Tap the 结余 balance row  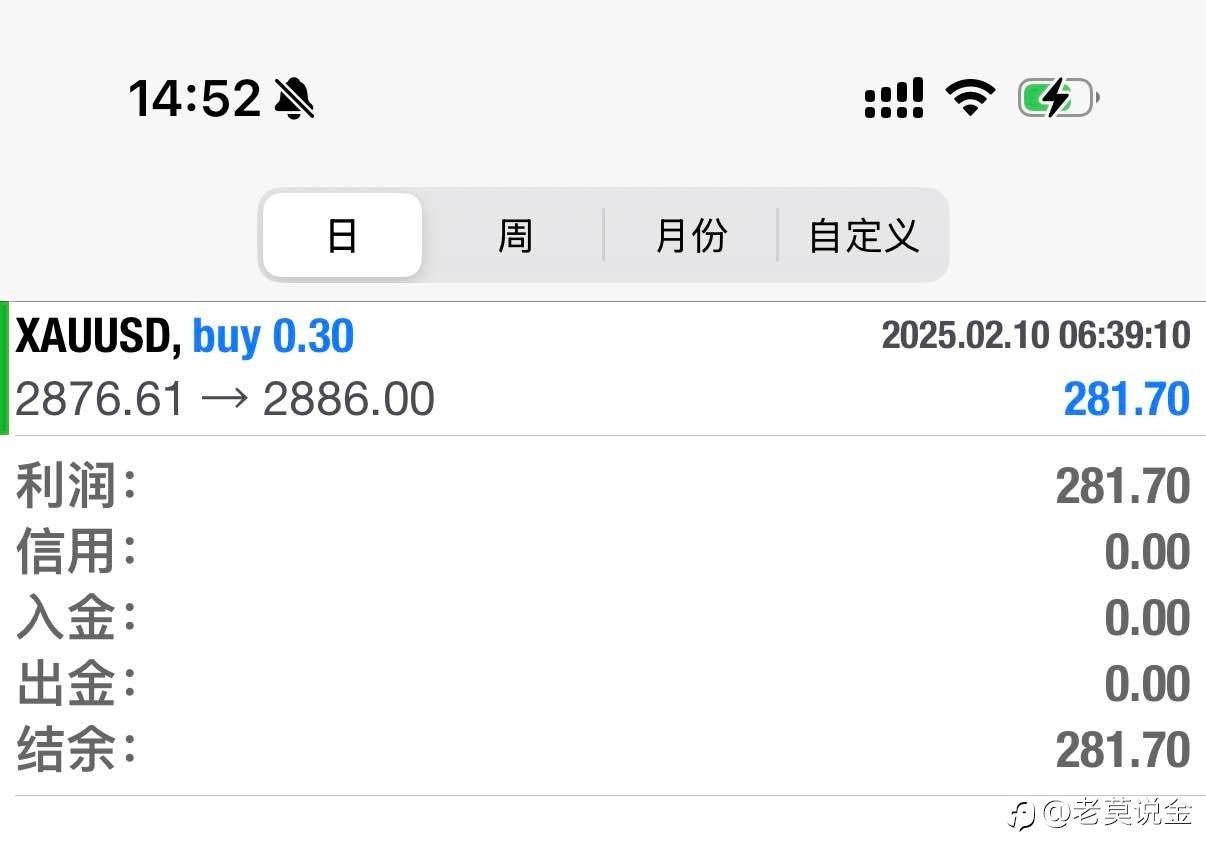[x=603, y=751]
